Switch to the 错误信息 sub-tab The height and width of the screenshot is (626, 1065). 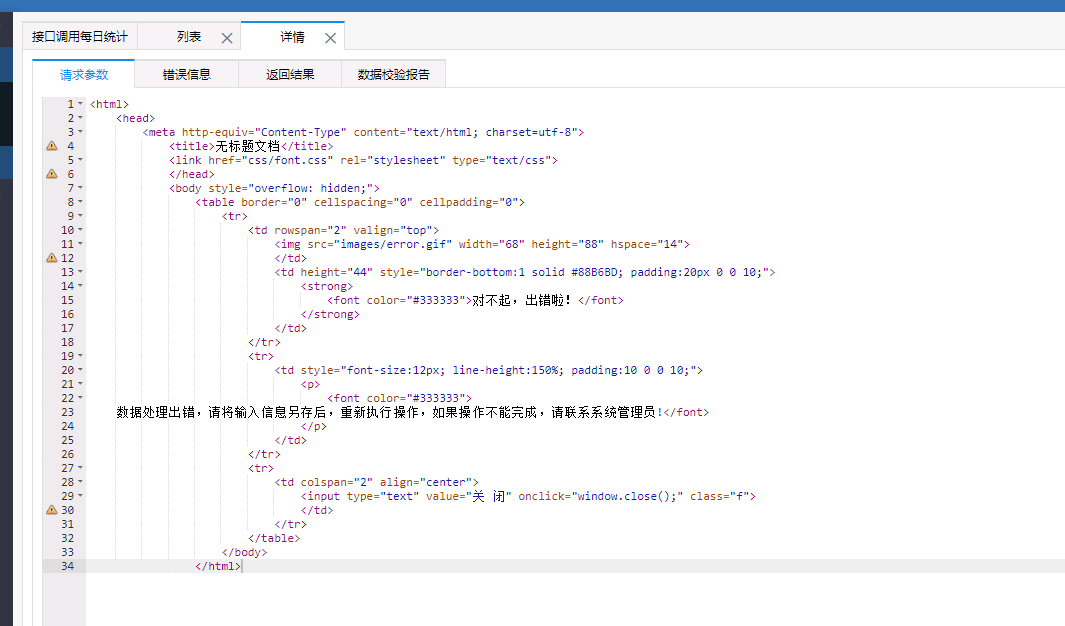tap(187, 75)
